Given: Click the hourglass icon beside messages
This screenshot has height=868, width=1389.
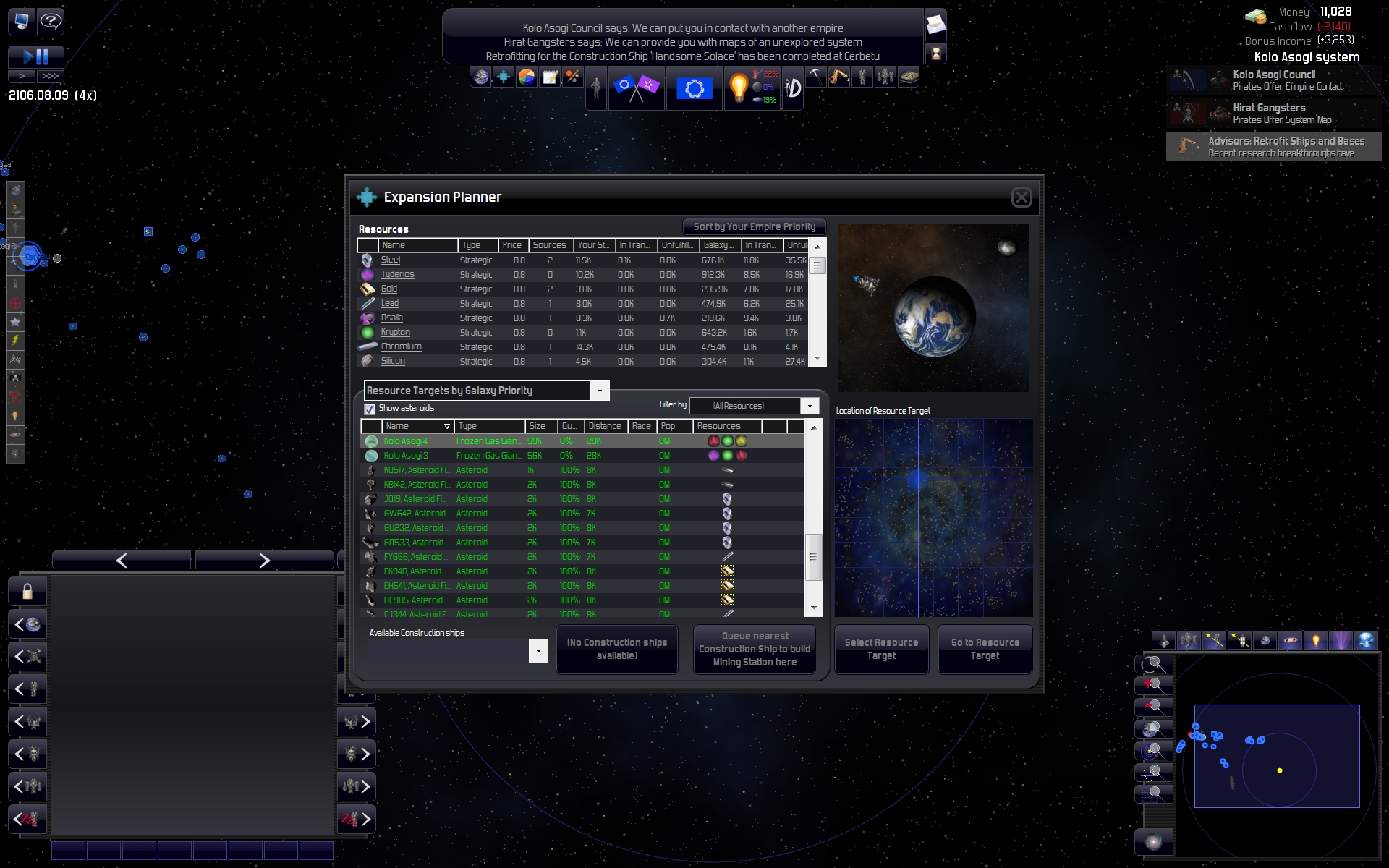Looking at the screenshot, I should coord(936,53).
